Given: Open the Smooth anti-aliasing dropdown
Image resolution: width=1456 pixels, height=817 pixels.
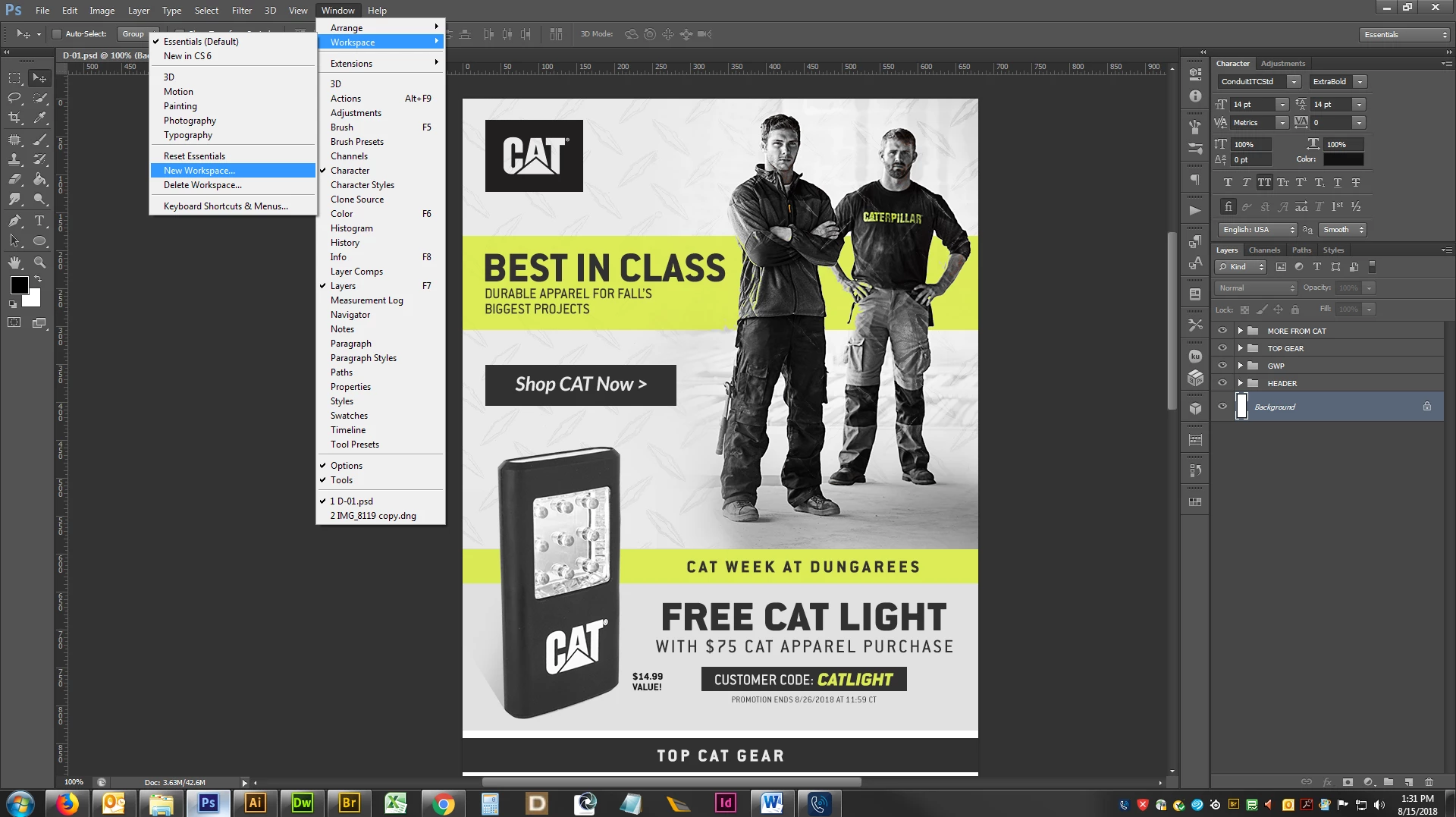Looking at the screenshot, I should click(x=1342, y=230).
